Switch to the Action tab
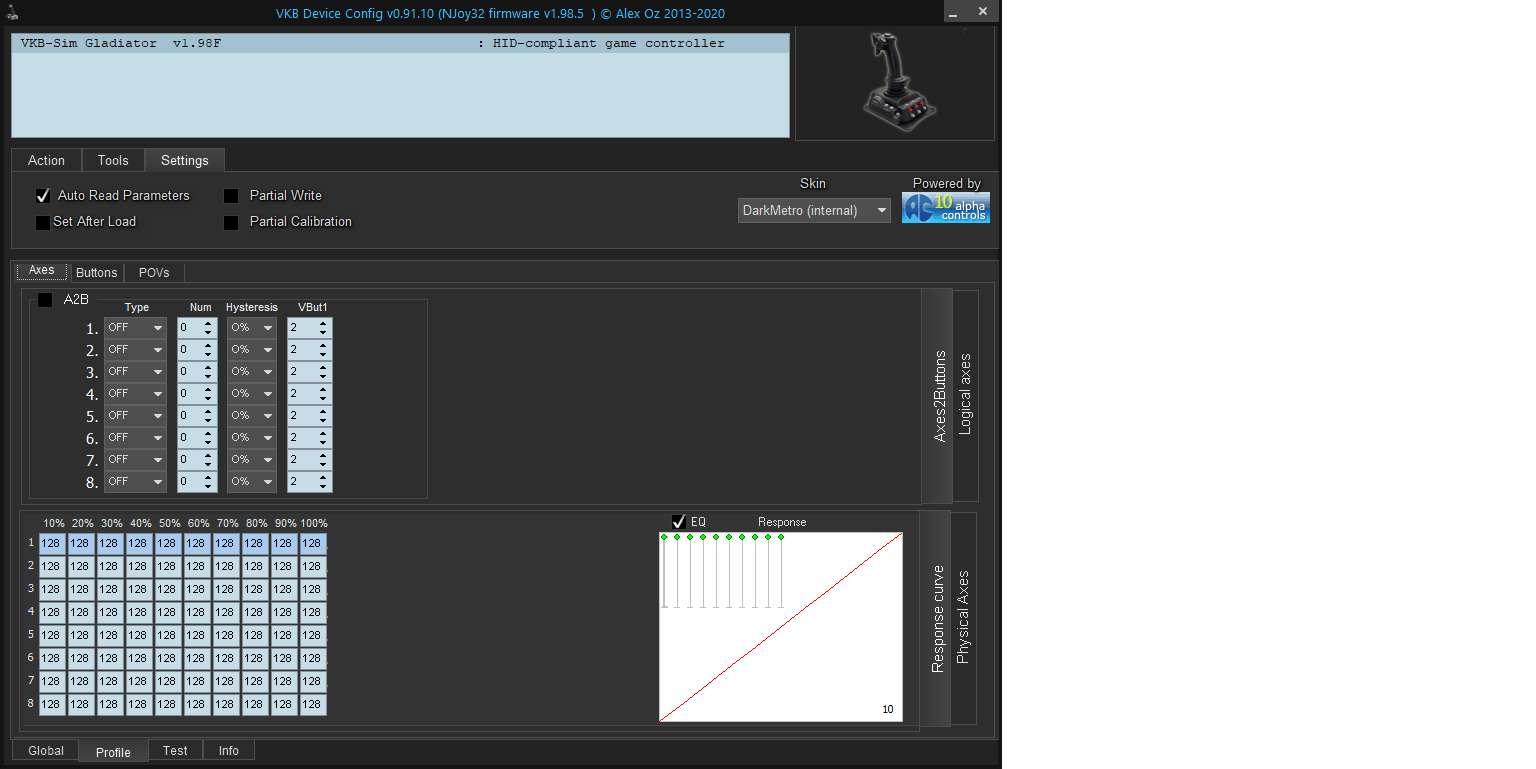The height and width of the screenshot is (769, 1536). (x=46, y=160)
